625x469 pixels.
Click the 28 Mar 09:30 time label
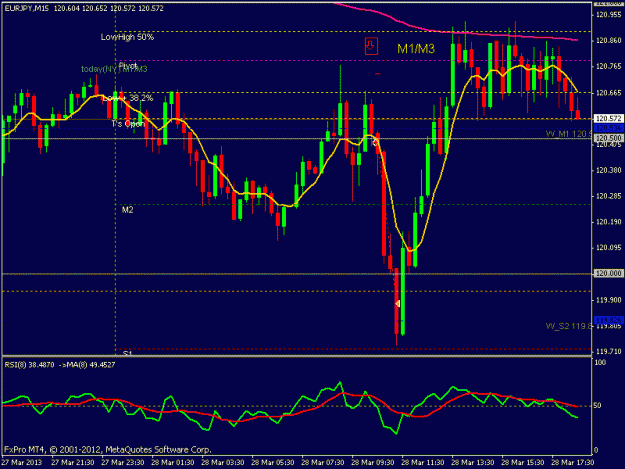[x=373, y=463]
